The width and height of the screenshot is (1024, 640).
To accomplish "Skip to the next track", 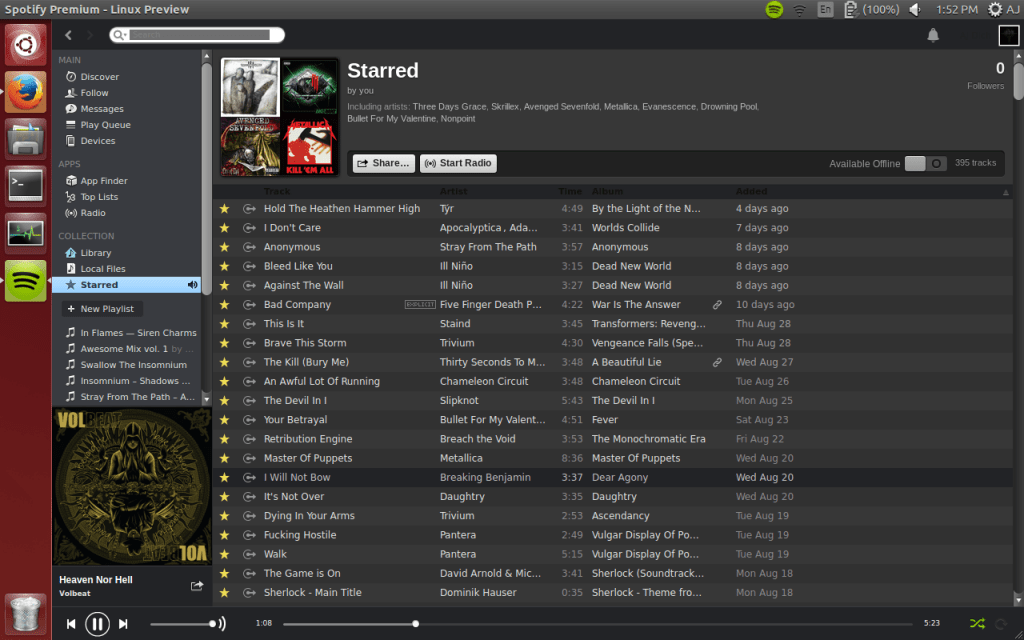I will 123,624.
